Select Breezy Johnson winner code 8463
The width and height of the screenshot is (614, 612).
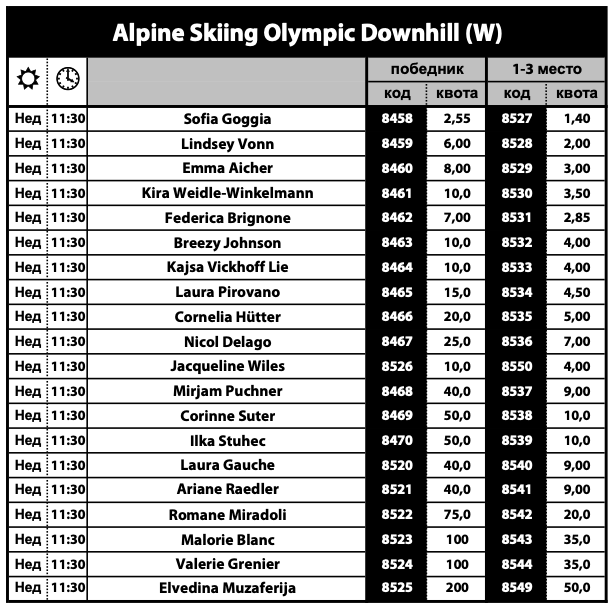tap(397, 243)
